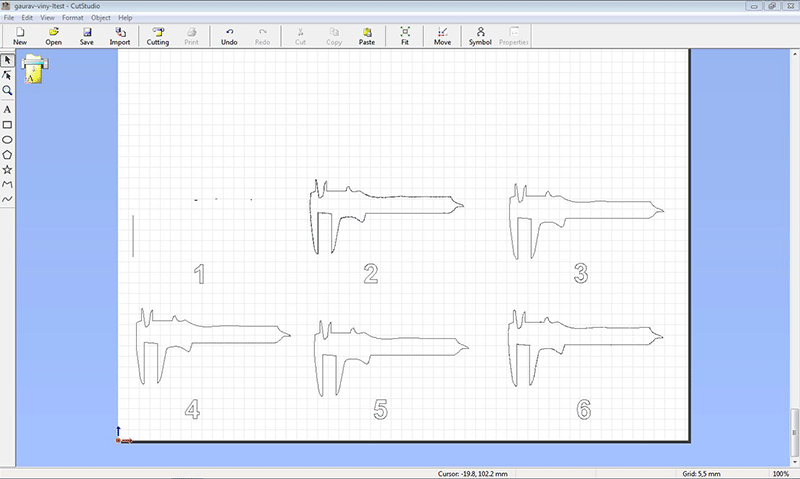Click the outlined numeral 3 on canvas
800x479 pixels.
581,273
